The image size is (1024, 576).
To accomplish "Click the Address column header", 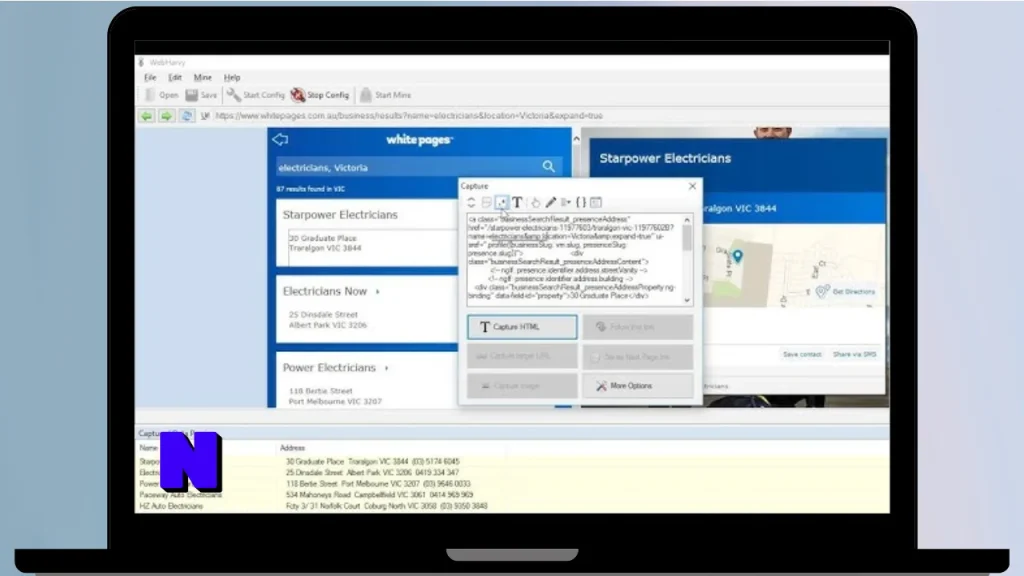I will (293, 448).
